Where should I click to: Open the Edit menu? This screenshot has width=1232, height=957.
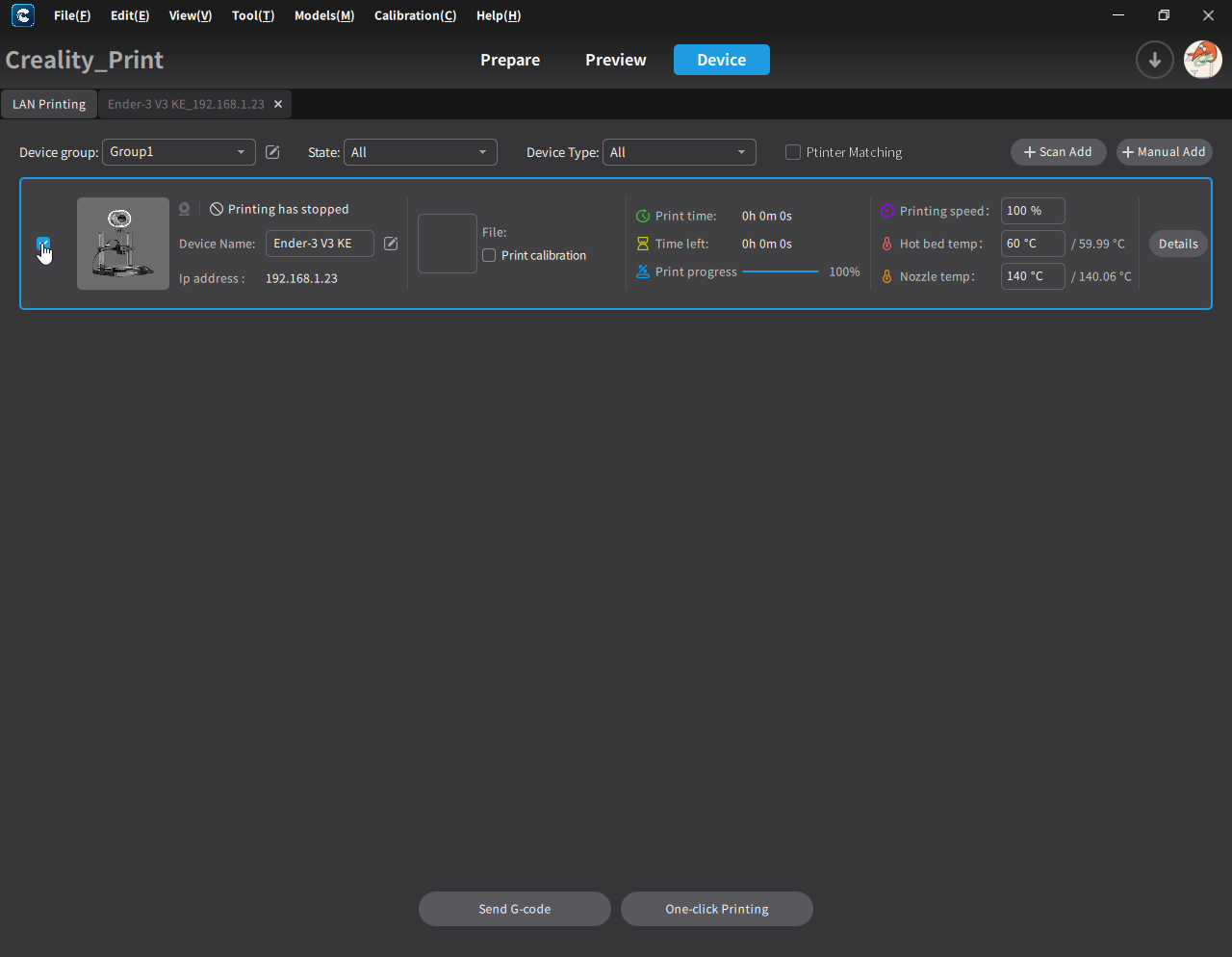point(130,15)
